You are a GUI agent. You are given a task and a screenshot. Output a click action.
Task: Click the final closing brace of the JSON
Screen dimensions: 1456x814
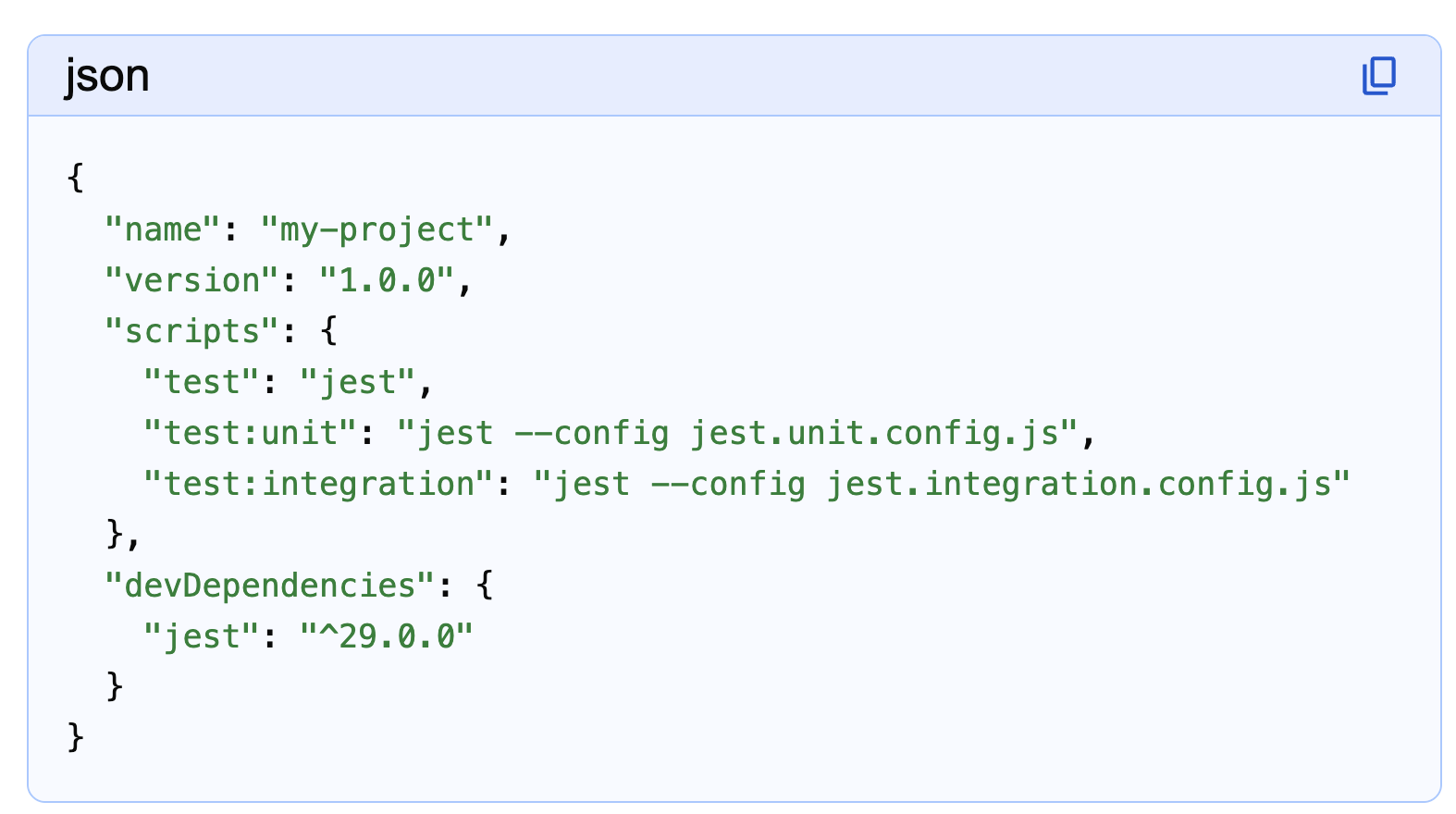click(x=76, y=737)
